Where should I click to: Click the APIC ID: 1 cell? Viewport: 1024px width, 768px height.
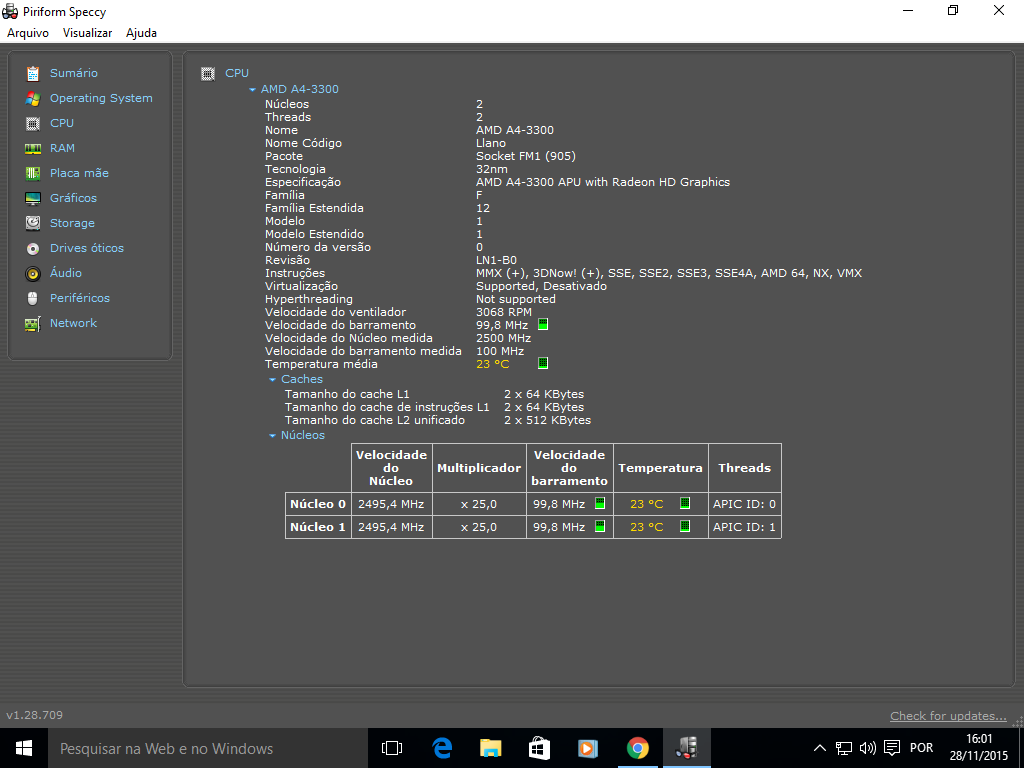[x=744, y=527]
